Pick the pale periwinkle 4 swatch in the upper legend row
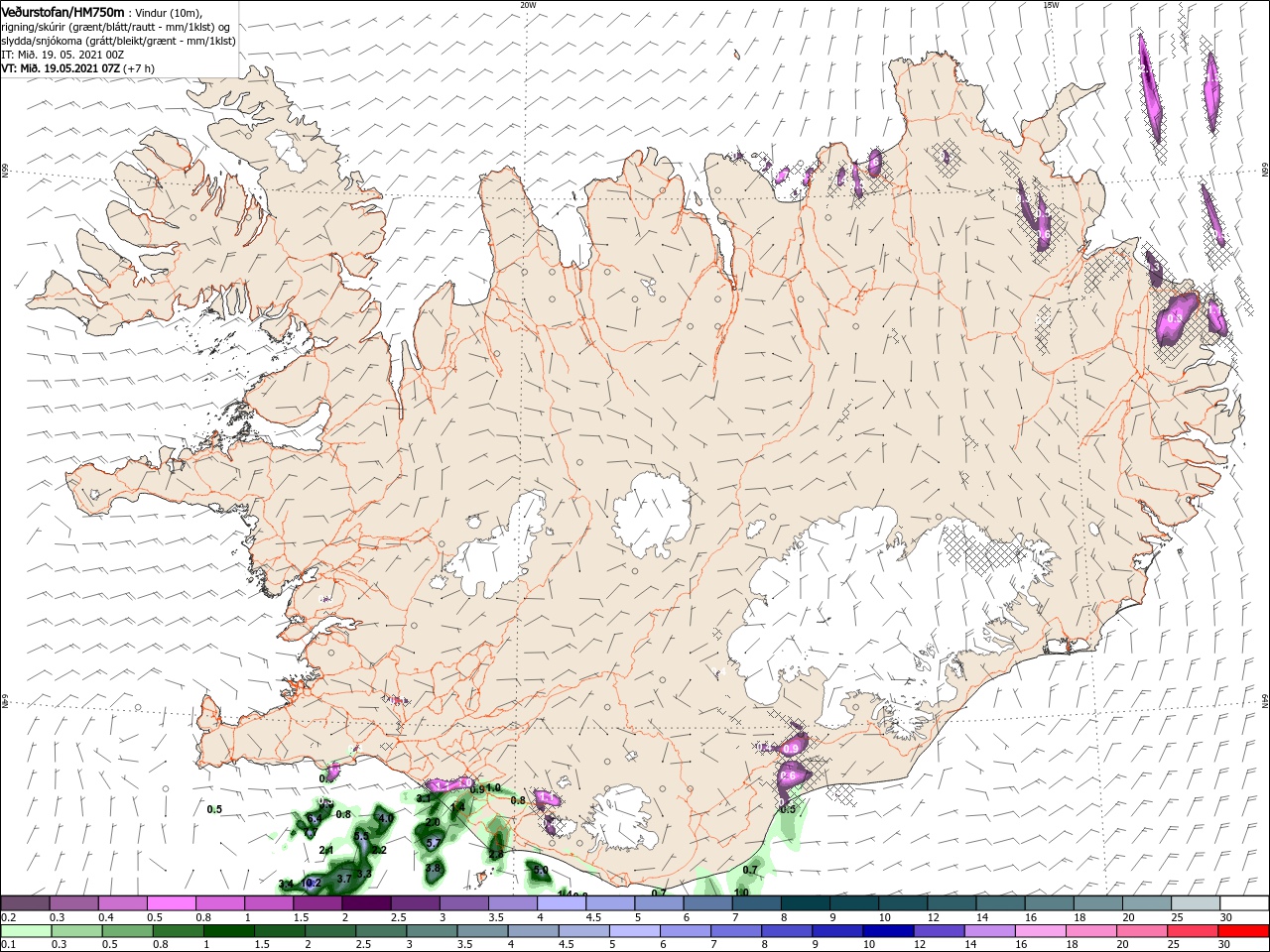This screenshot has height=952, width=1270. (562, 902)
